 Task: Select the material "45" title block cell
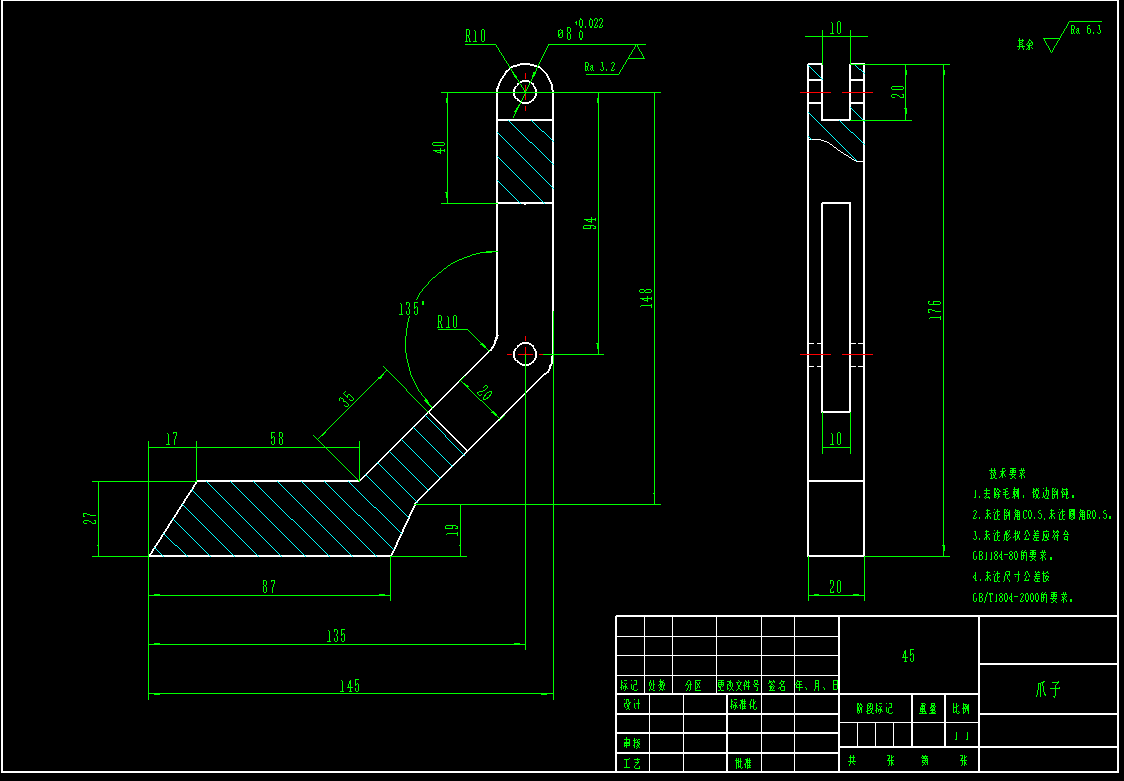[908, 656]
